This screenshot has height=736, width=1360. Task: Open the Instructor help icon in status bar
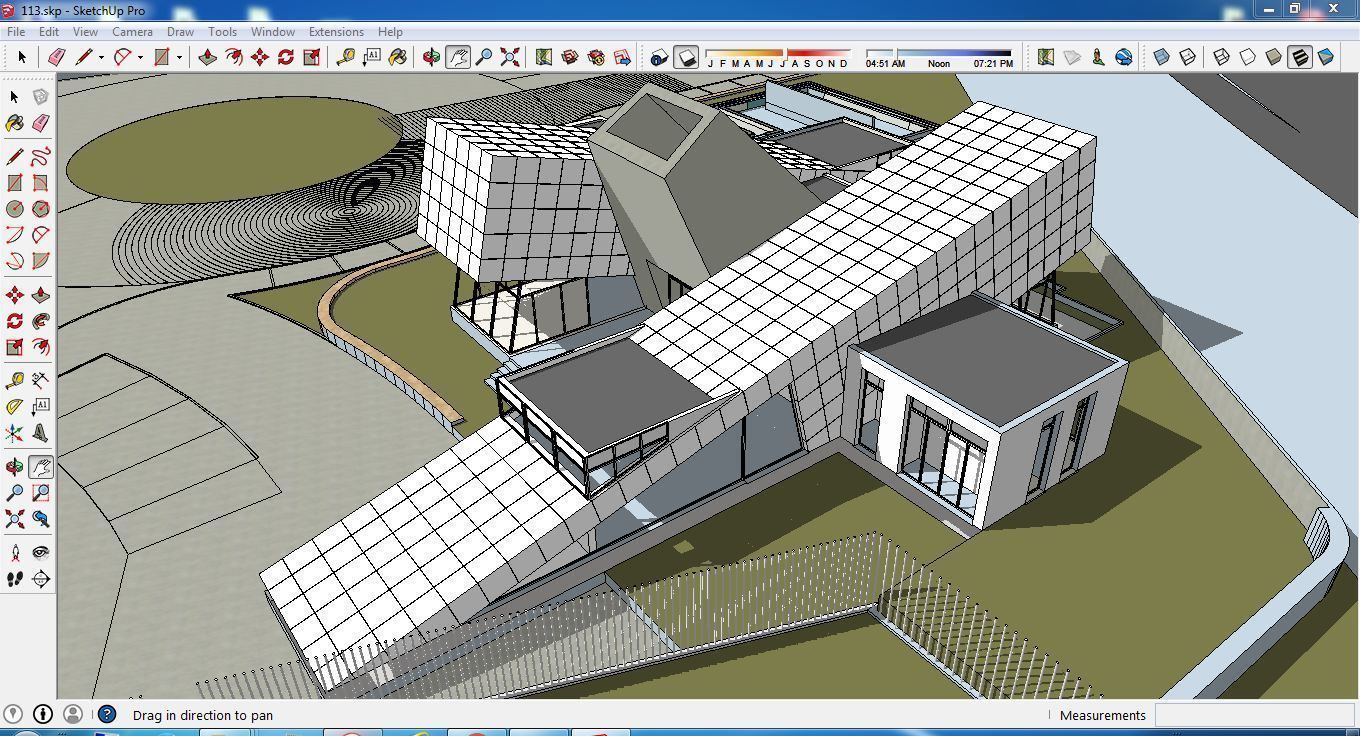coord(107,714)
